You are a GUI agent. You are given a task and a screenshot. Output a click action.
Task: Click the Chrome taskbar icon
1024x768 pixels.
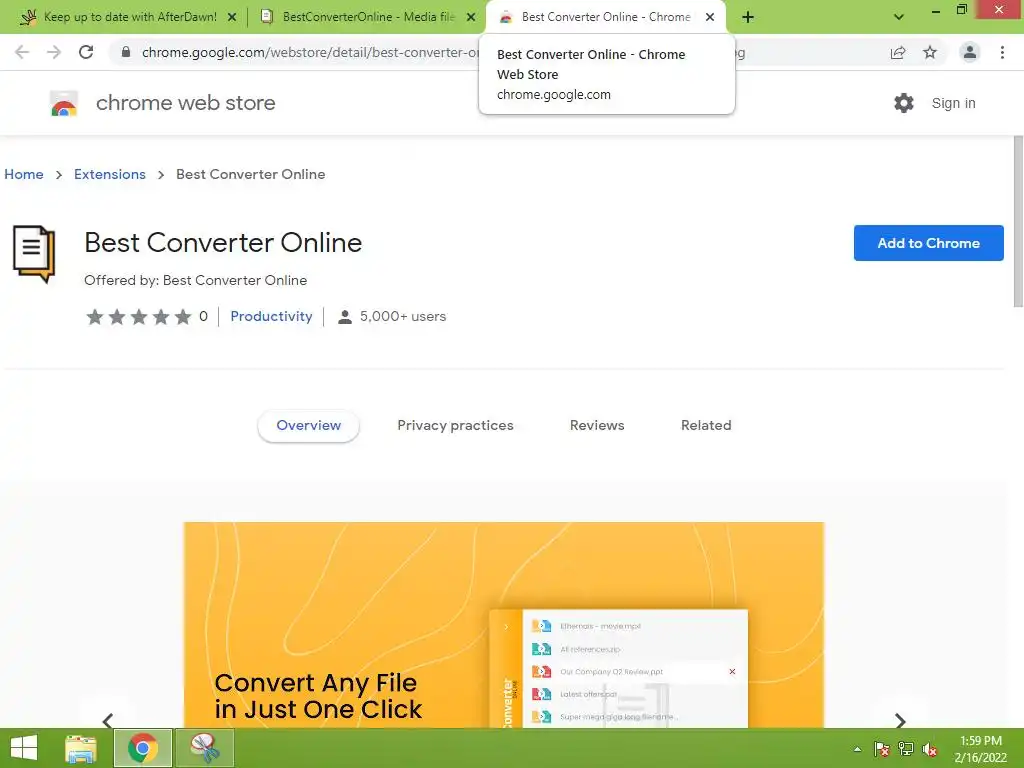143,748
